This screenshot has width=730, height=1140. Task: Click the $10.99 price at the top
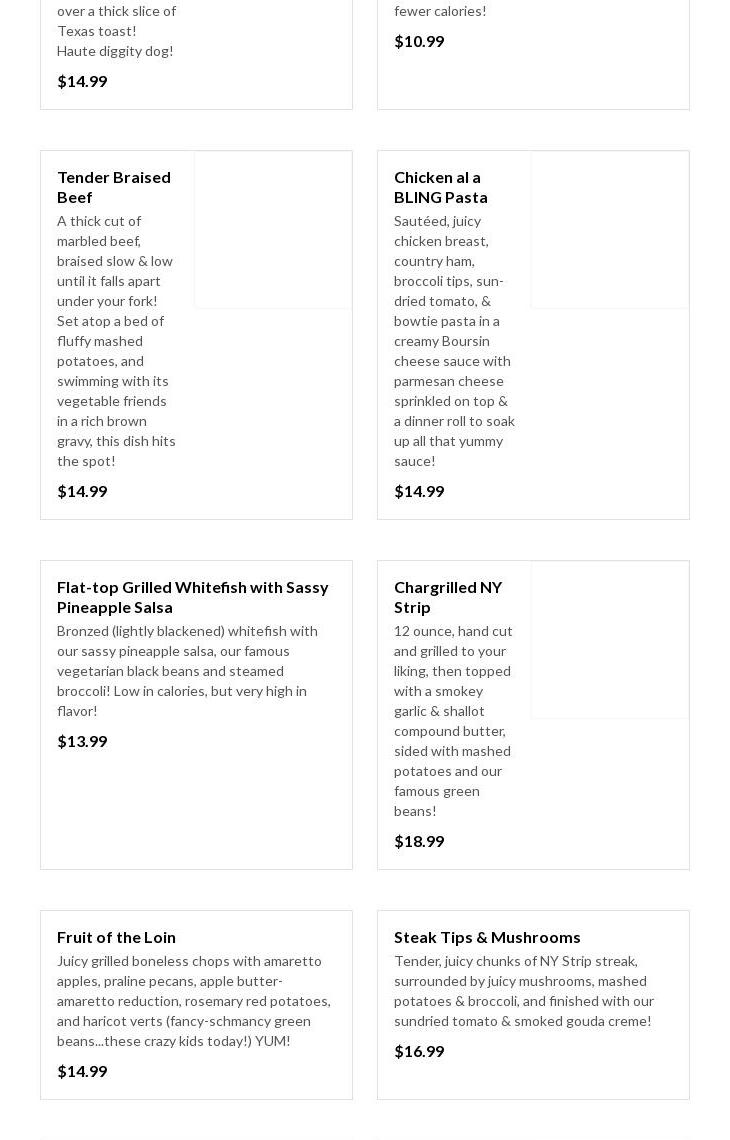click(x=419, y=41)
